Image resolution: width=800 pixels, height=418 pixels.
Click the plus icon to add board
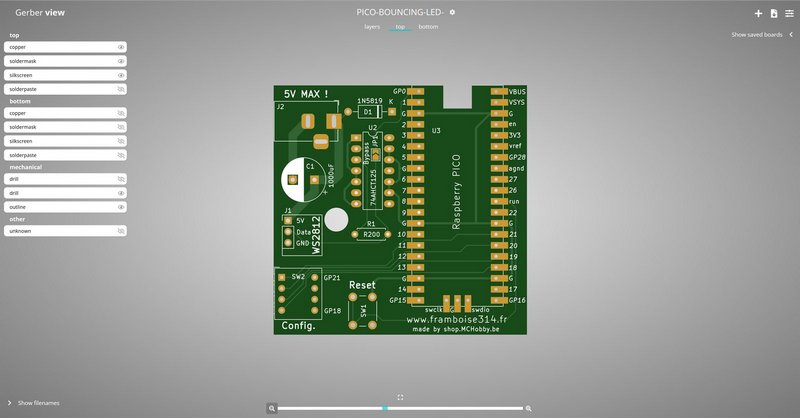[758, 14]
